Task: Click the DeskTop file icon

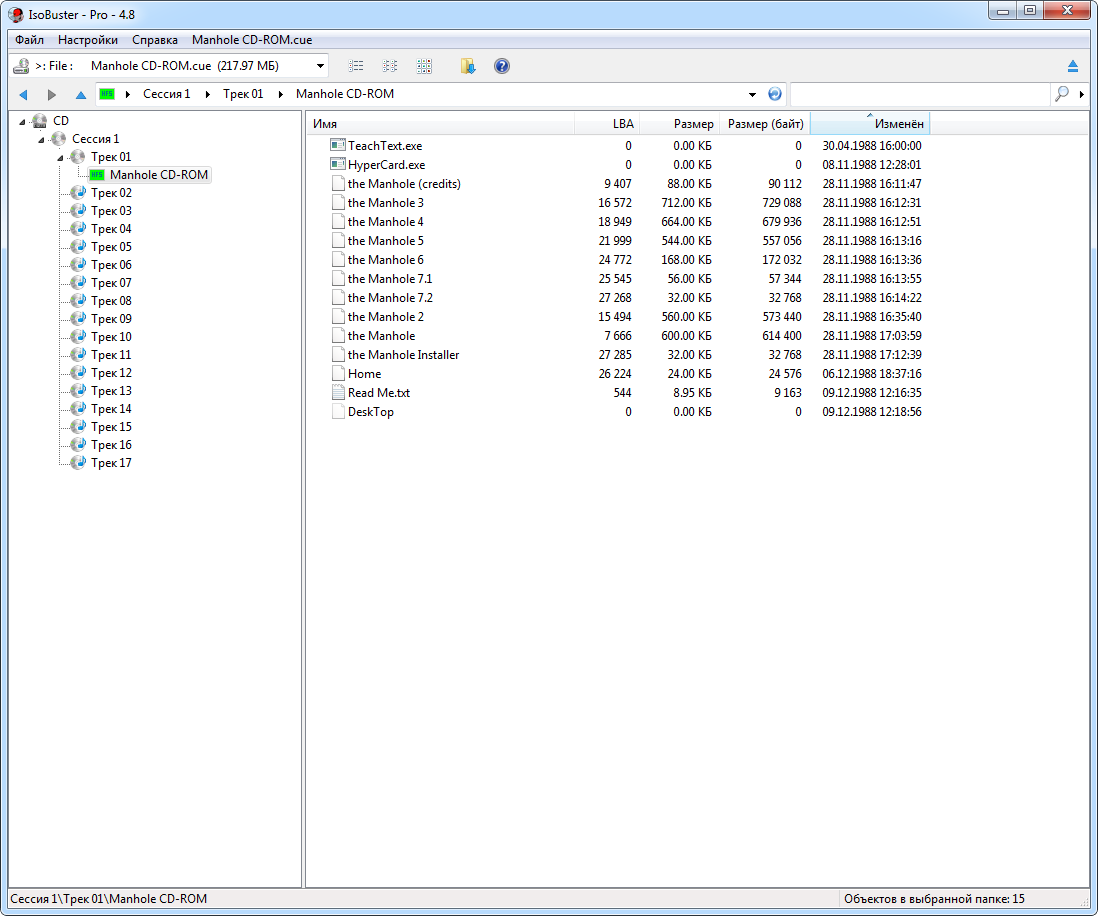Action: coord(338,411)
